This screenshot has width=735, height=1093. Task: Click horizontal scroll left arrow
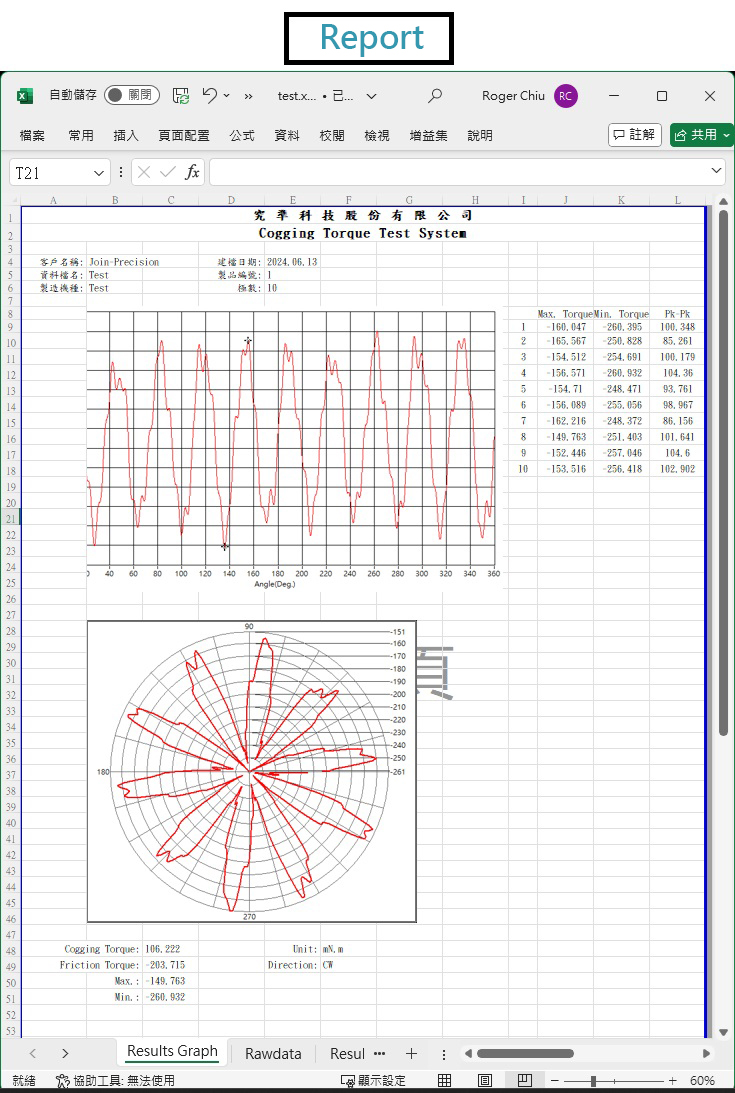(x=469, y=1053)
